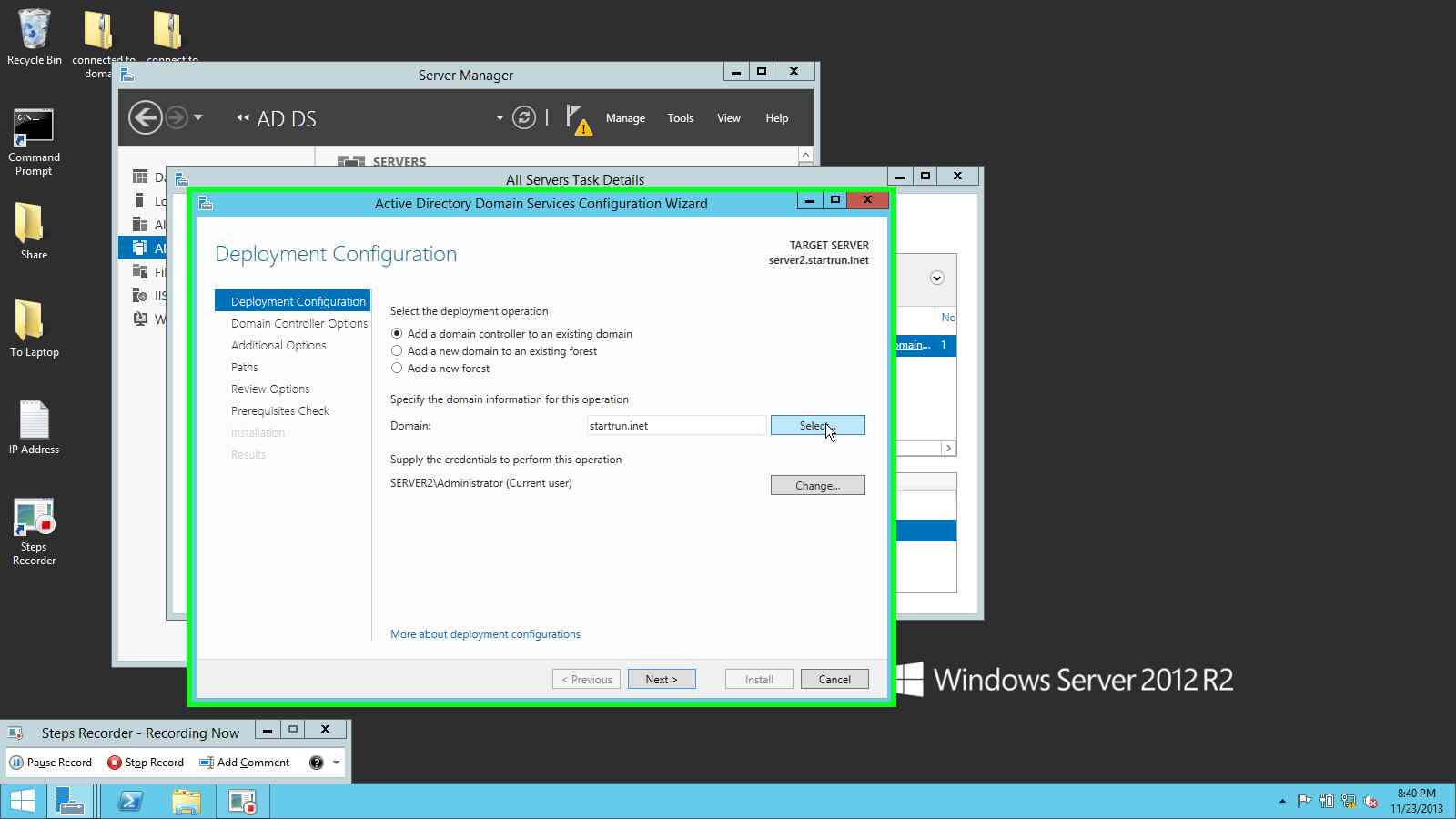Select the All Servers sidebar icon

pos(140,224)
